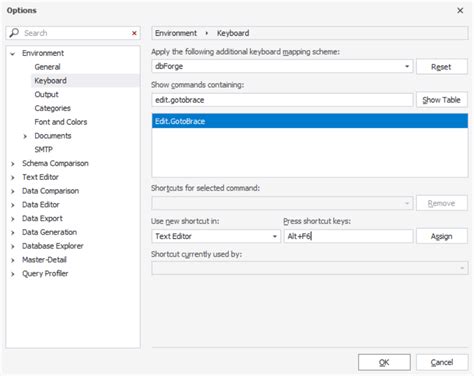The height and width of the screenshot is (376, 474).
Task: Select the Documents tree item
Action: pyautogui.click(x=53, y=136)
